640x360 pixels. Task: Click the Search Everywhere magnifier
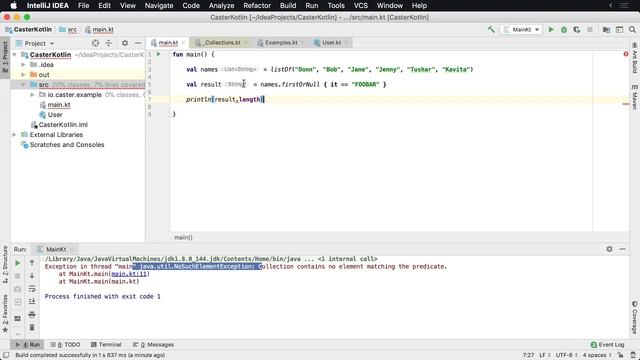(632, 29)
